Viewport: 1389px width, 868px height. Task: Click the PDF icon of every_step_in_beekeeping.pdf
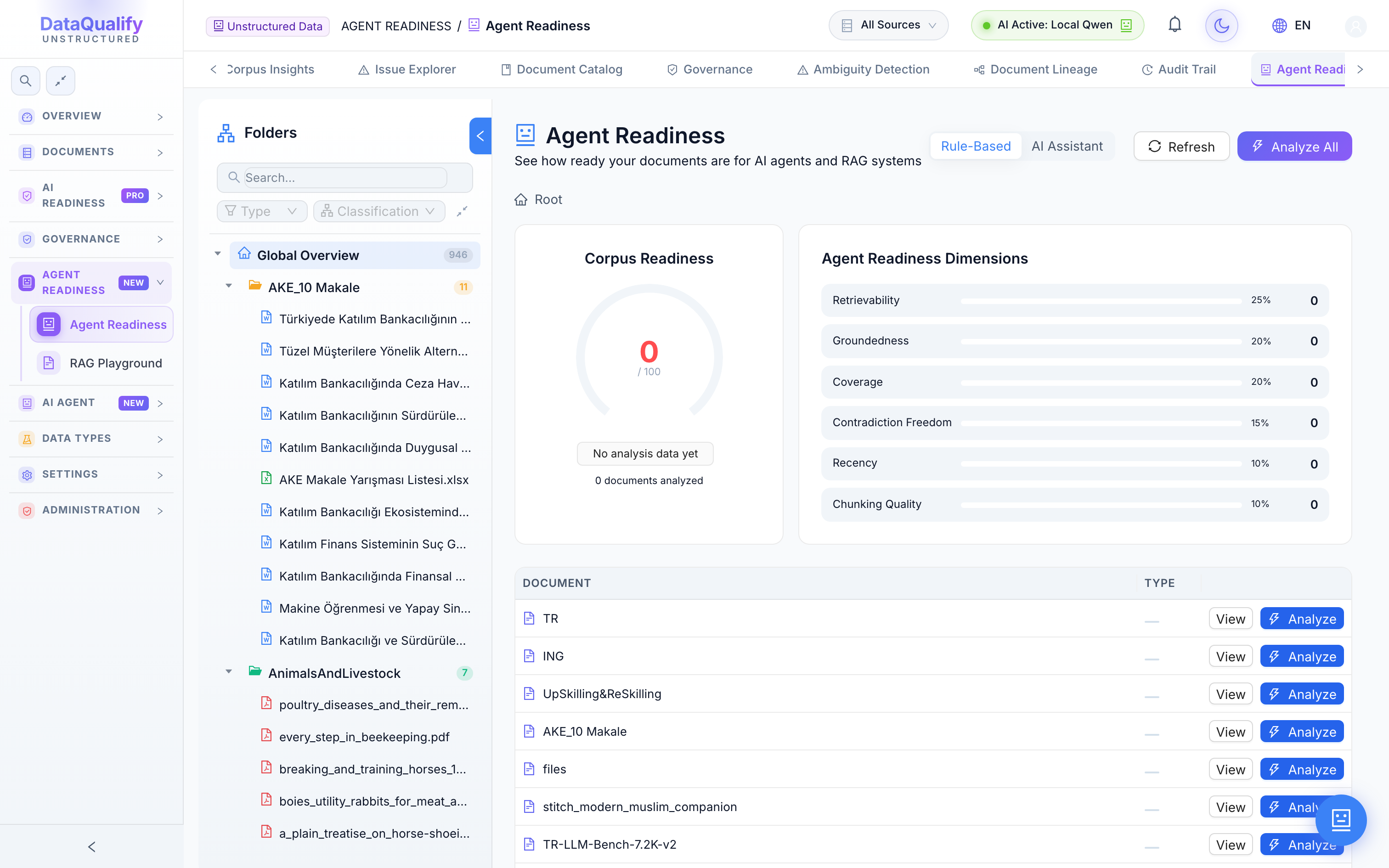[x=266, y=735]
